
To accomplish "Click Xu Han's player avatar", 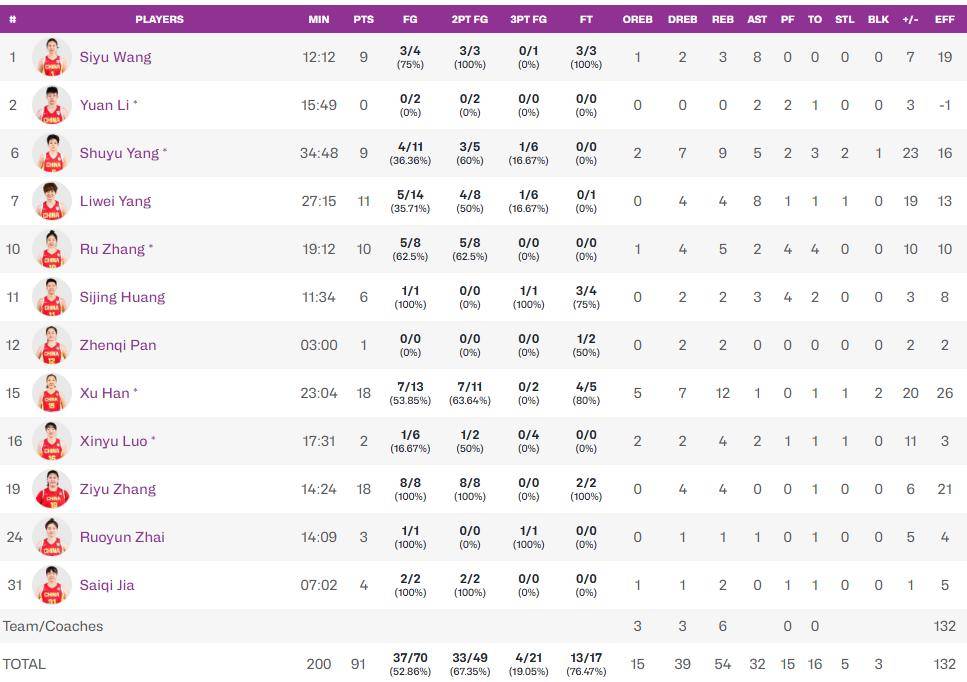I will (51, 393).
